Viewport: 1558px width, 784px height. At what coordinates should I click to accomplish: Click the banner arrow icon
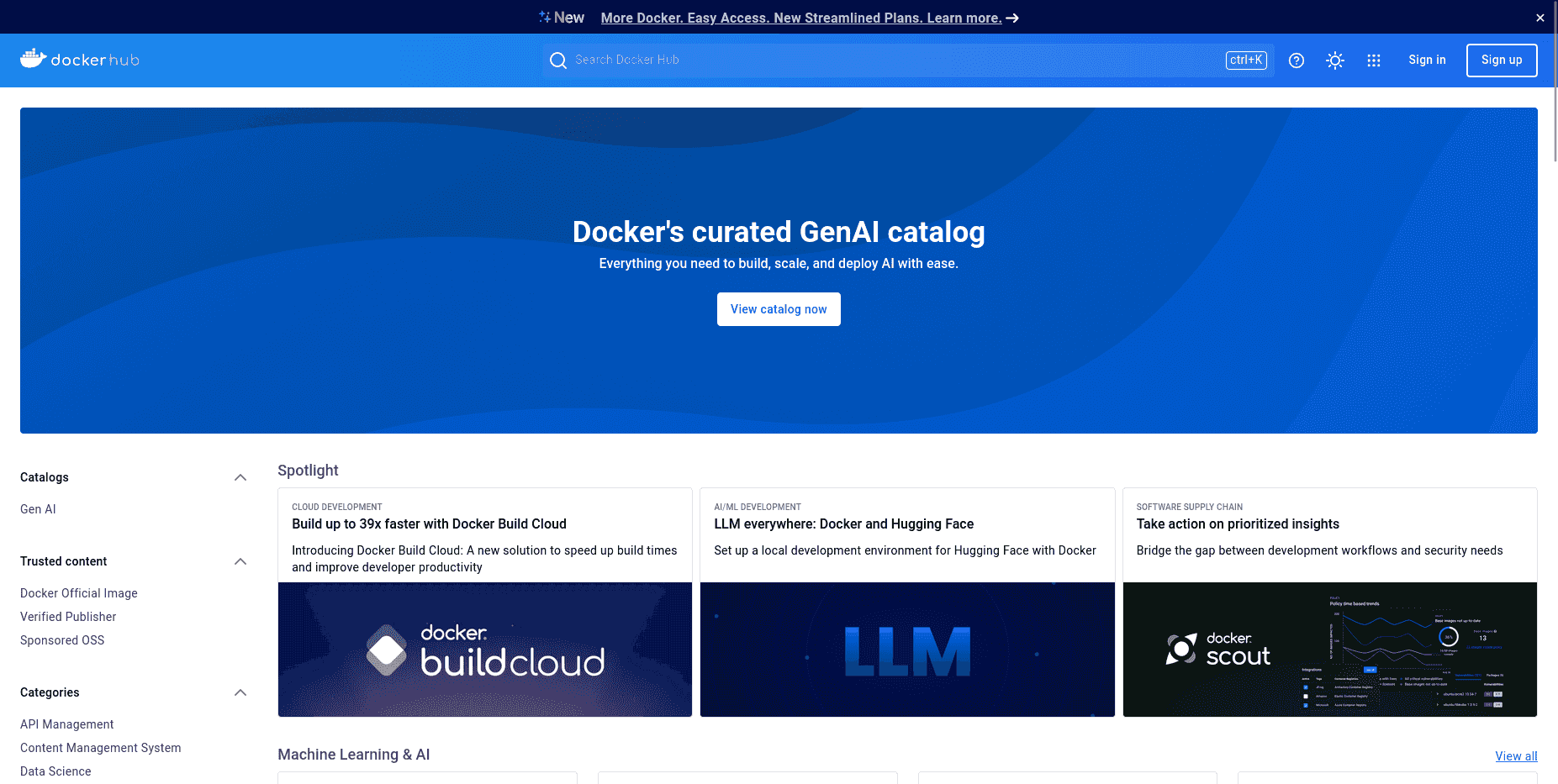click(1012, 18)
